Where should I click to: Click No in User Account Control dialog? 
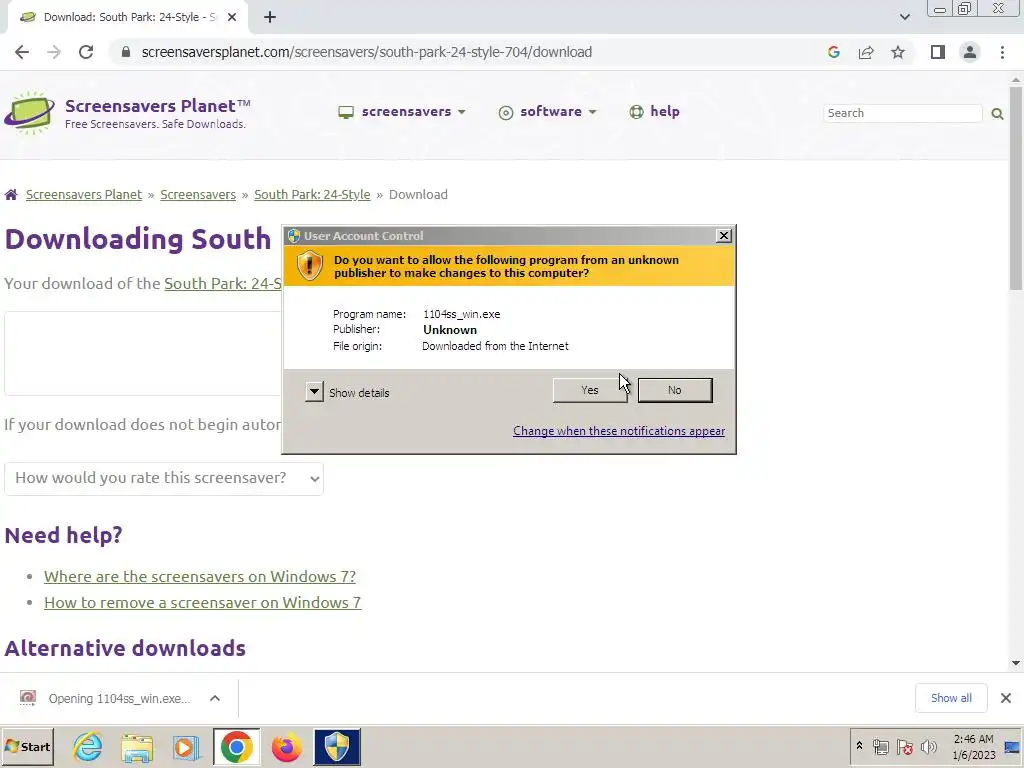[675, 390]
